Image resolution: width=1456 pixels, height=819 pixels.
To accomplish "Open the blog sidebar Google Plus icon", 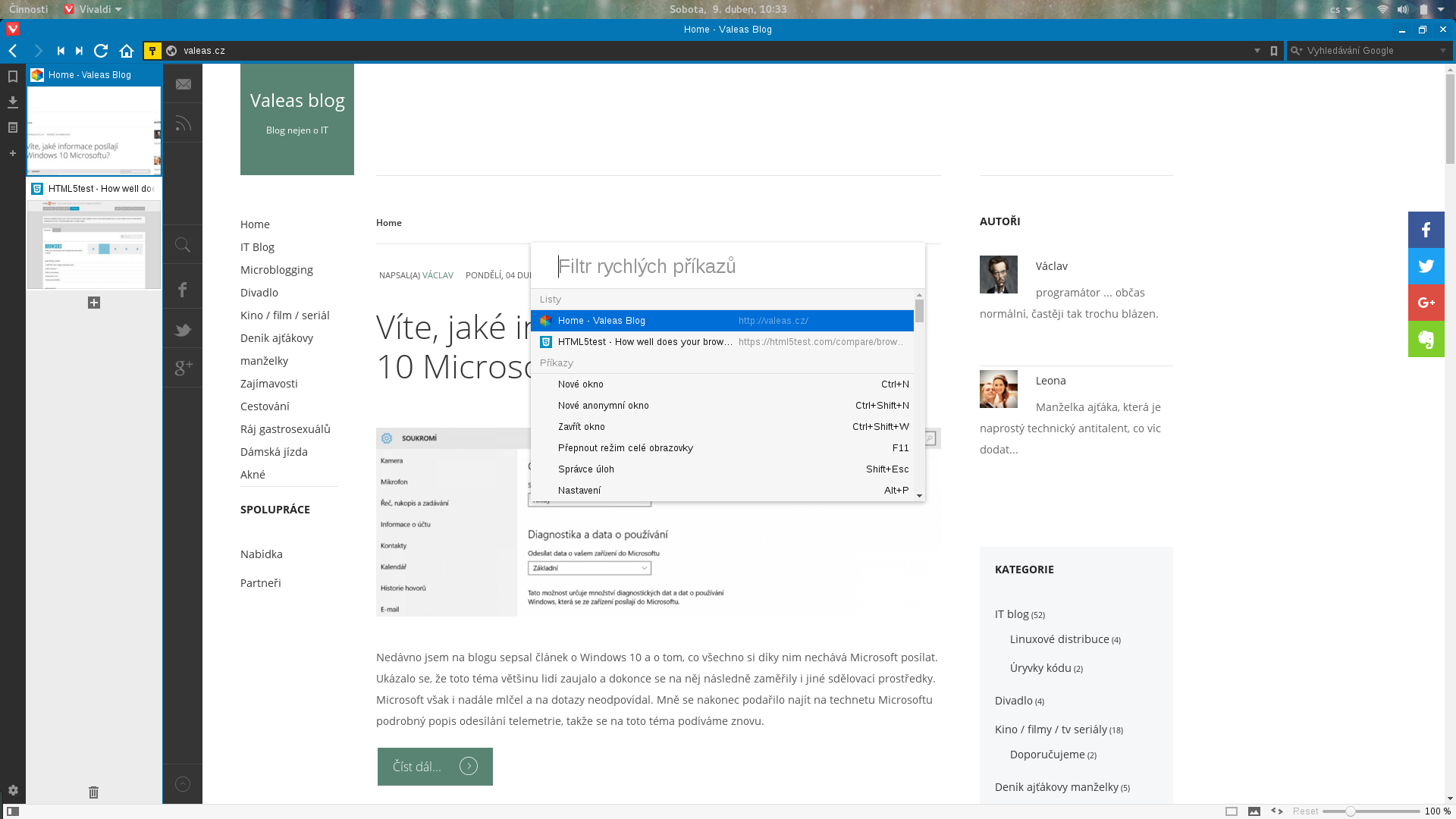I will pyautogui.click(x=183, y=368).
